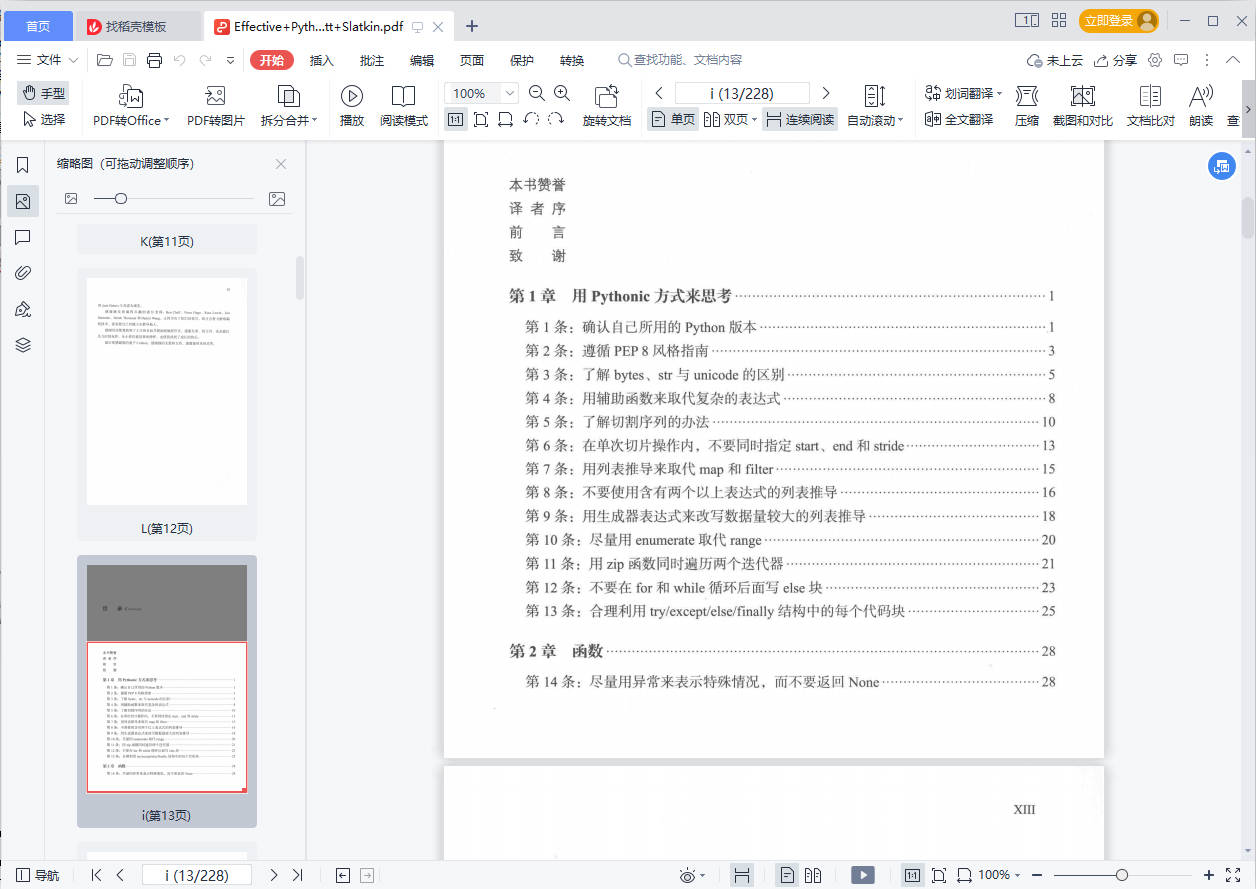Image resolution: width=1256 pixels, height=889 pixels.
Task: Click the 立即登录 login button
Action: point(1117,21)
